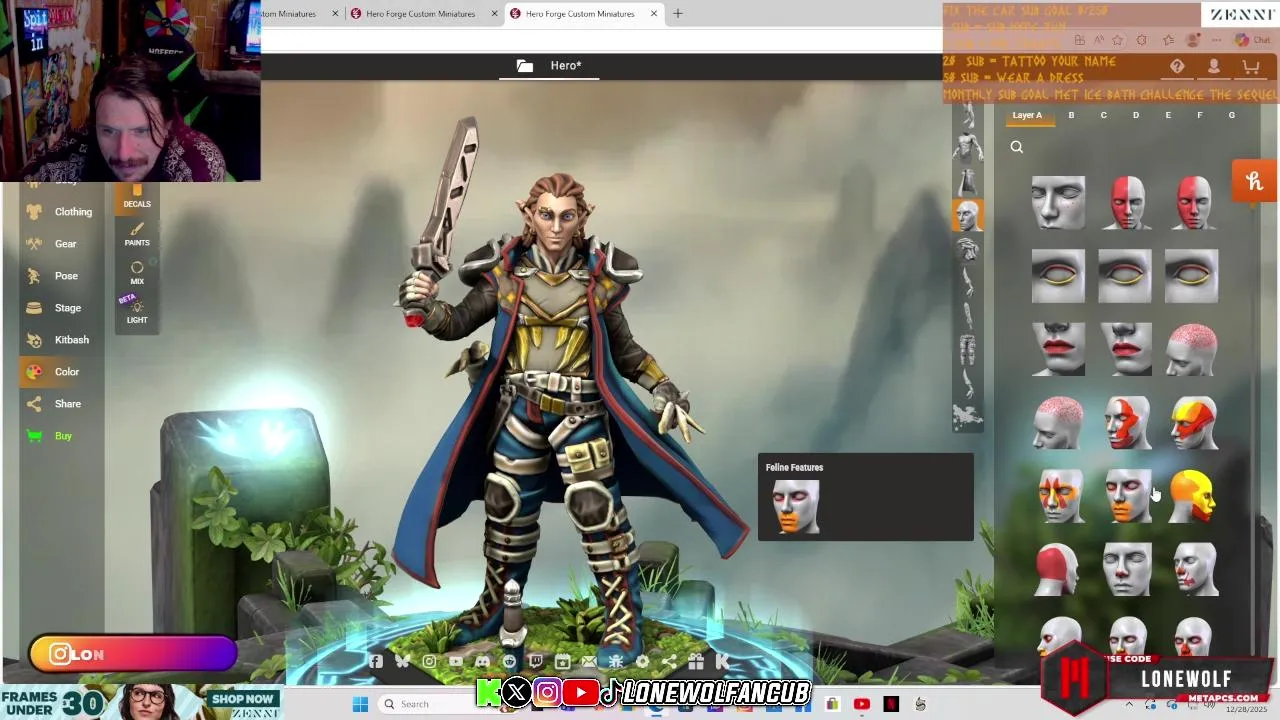Choose the fully red face decal
Image resolution: width=1280 pixels, height=720 pixels.
1192,202
